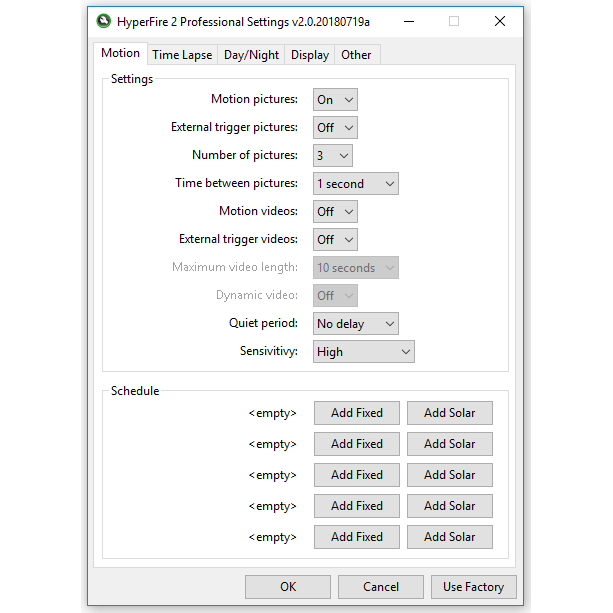Click the HyperFire app icon in title bar
The width and height of the screenshot is (613, 613).
104,21
